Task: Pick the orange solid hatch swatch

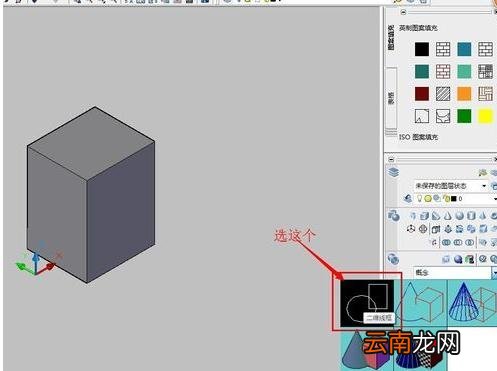Action: coord(464,94)
